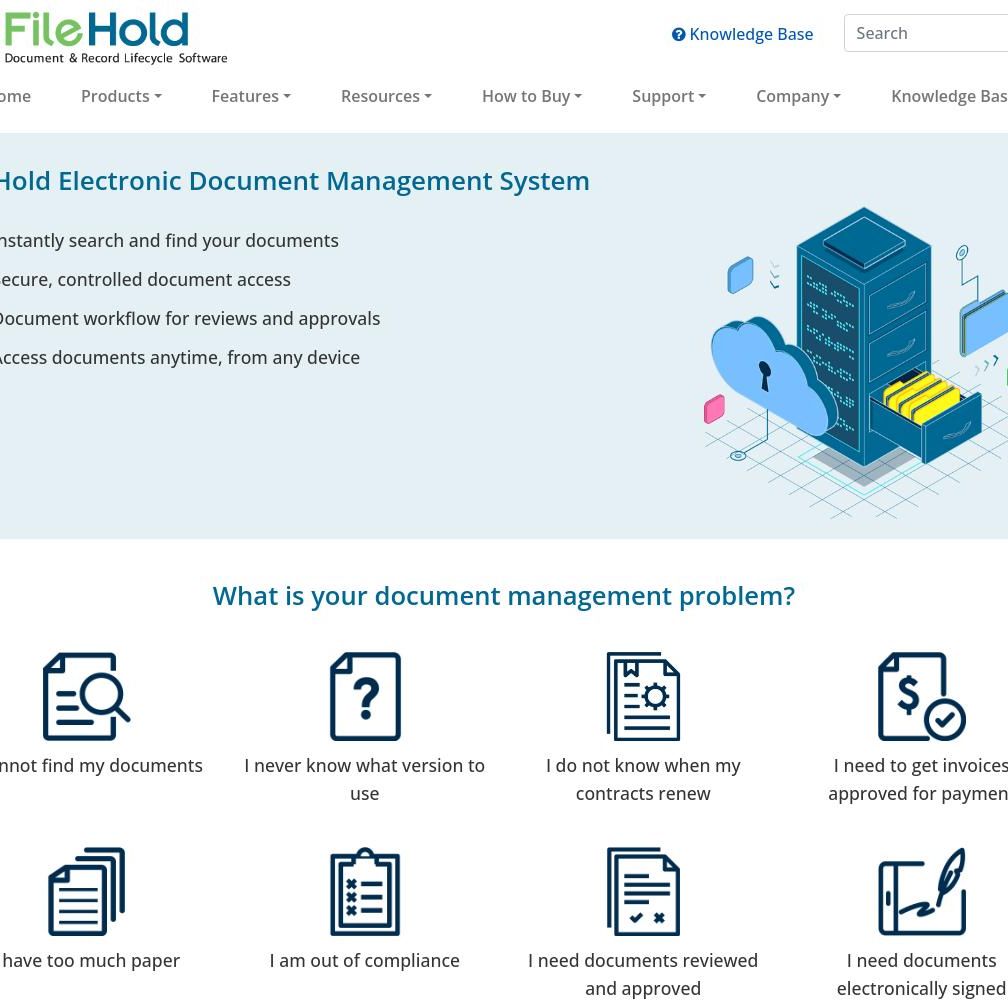This screenshot has height=1008, width=1008.
Task: Expand the Support dropdown menu
Action: click(x=669, y=96)
